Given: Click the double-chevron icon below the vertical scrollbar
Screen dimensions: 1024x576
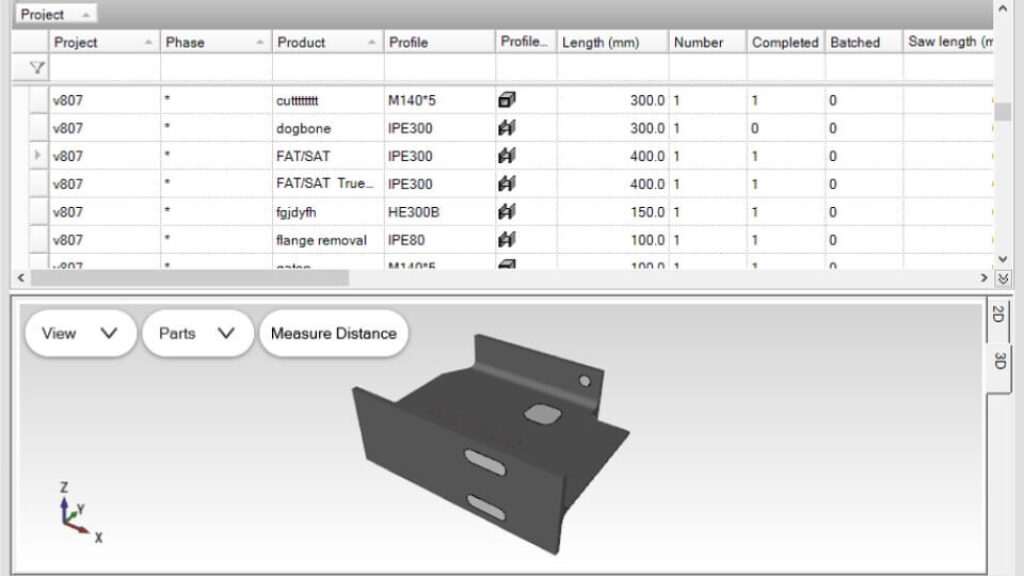Looking at the screenshot, I should (x=1004, y=279).
